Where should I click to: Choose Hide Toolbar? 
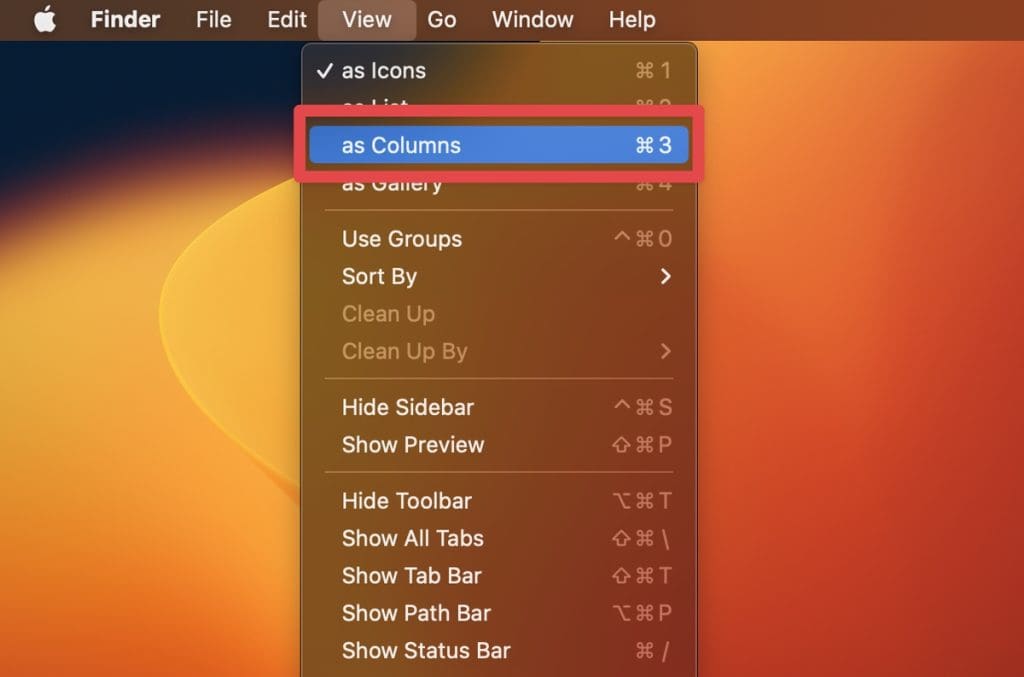(499, 501)
